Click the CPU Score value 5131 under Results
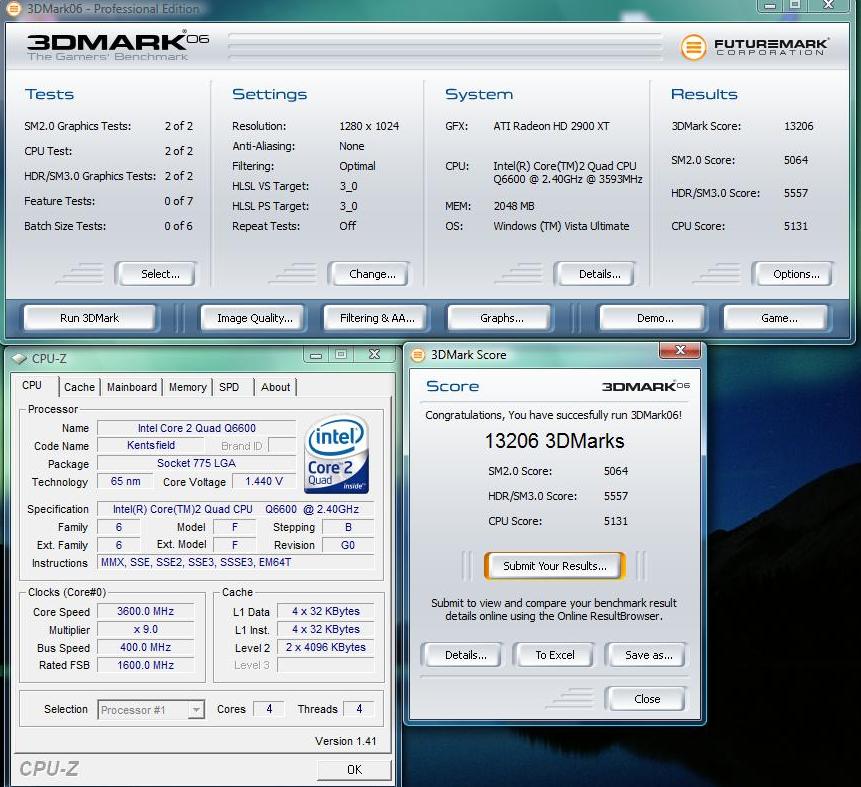 (796, 226)
